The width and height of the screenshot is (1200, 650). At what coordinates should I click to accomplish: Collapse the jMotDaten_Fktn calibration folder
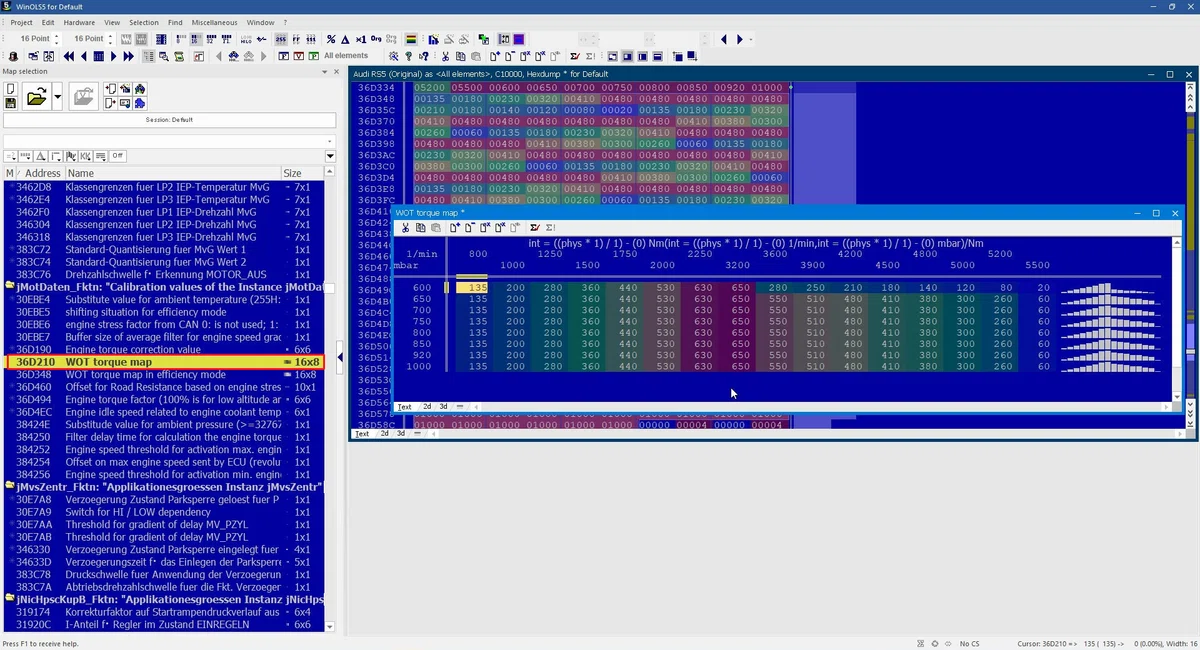click(x=10, y=286)
